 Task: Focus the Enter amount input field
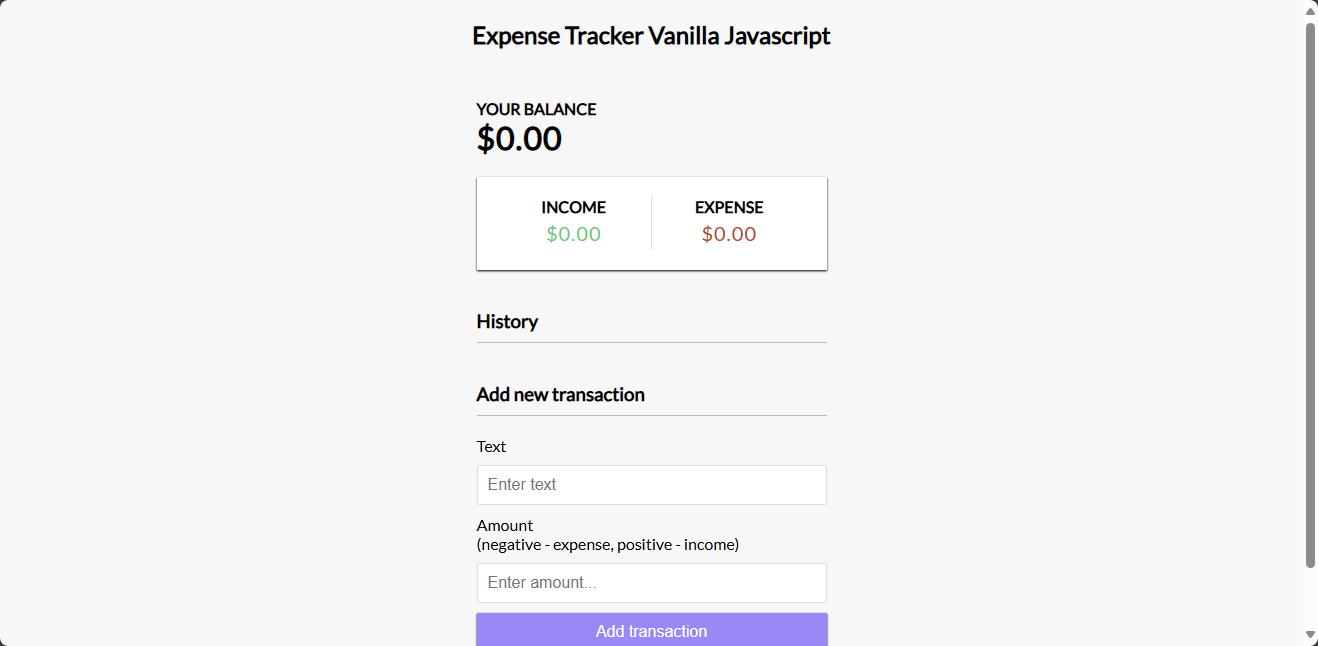click(652, 583)
